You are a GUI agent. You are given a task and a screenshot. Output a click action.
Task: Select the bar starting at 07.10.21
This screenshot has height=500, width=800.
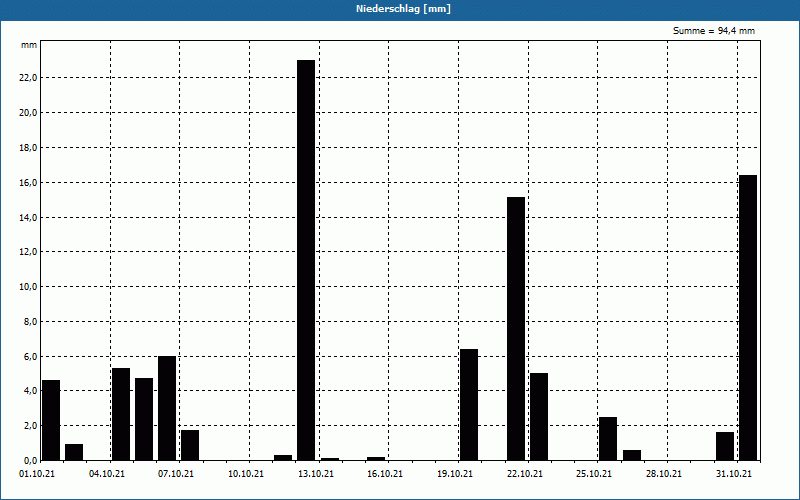click(190, 445)
